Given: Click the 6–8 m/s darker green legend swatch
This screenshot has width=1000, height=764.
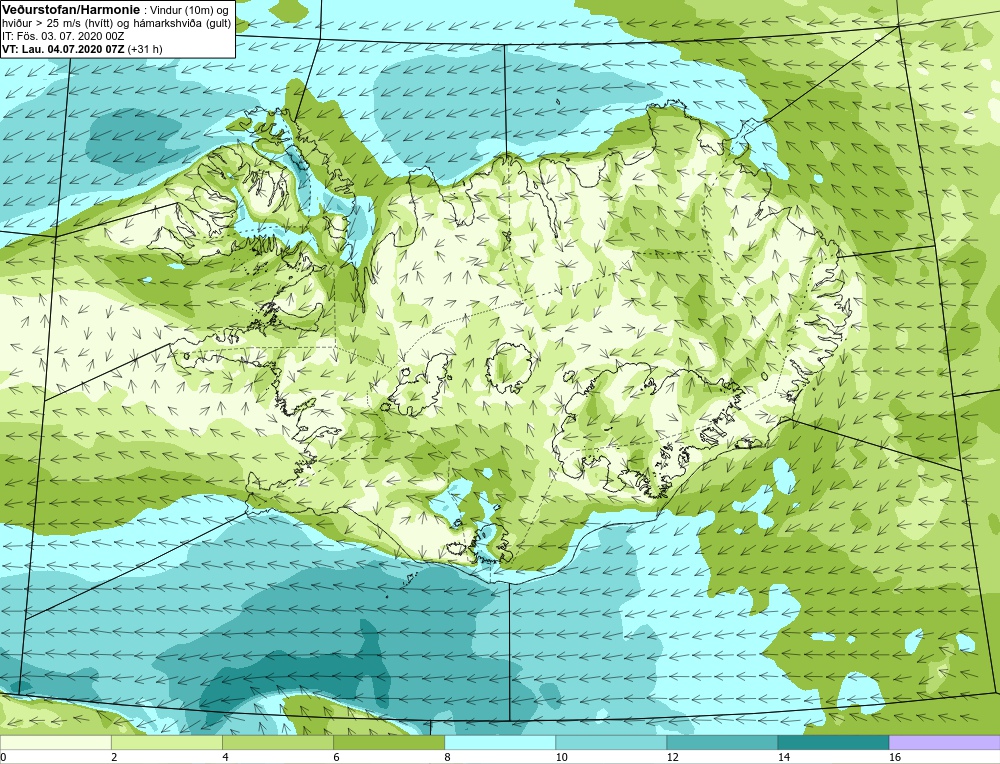Looking at the screenshot, I should click(x=388, y=742).
